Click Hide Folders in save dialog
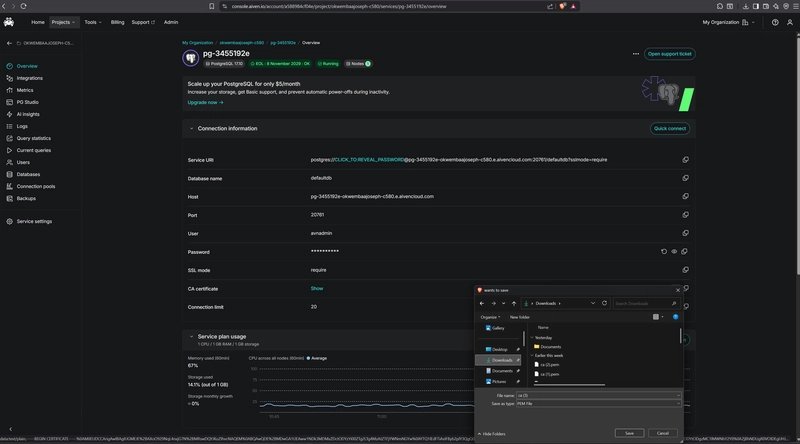Viewport: 800px width, 444px height. [492, 434]
